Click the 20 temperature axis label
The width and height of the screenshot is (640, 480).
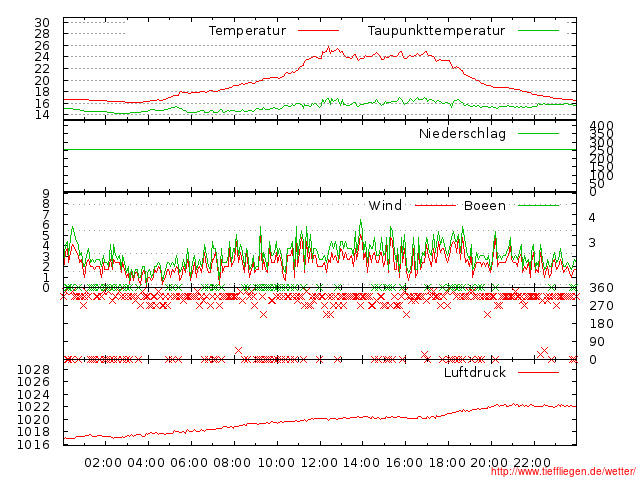tap(42, 81)
